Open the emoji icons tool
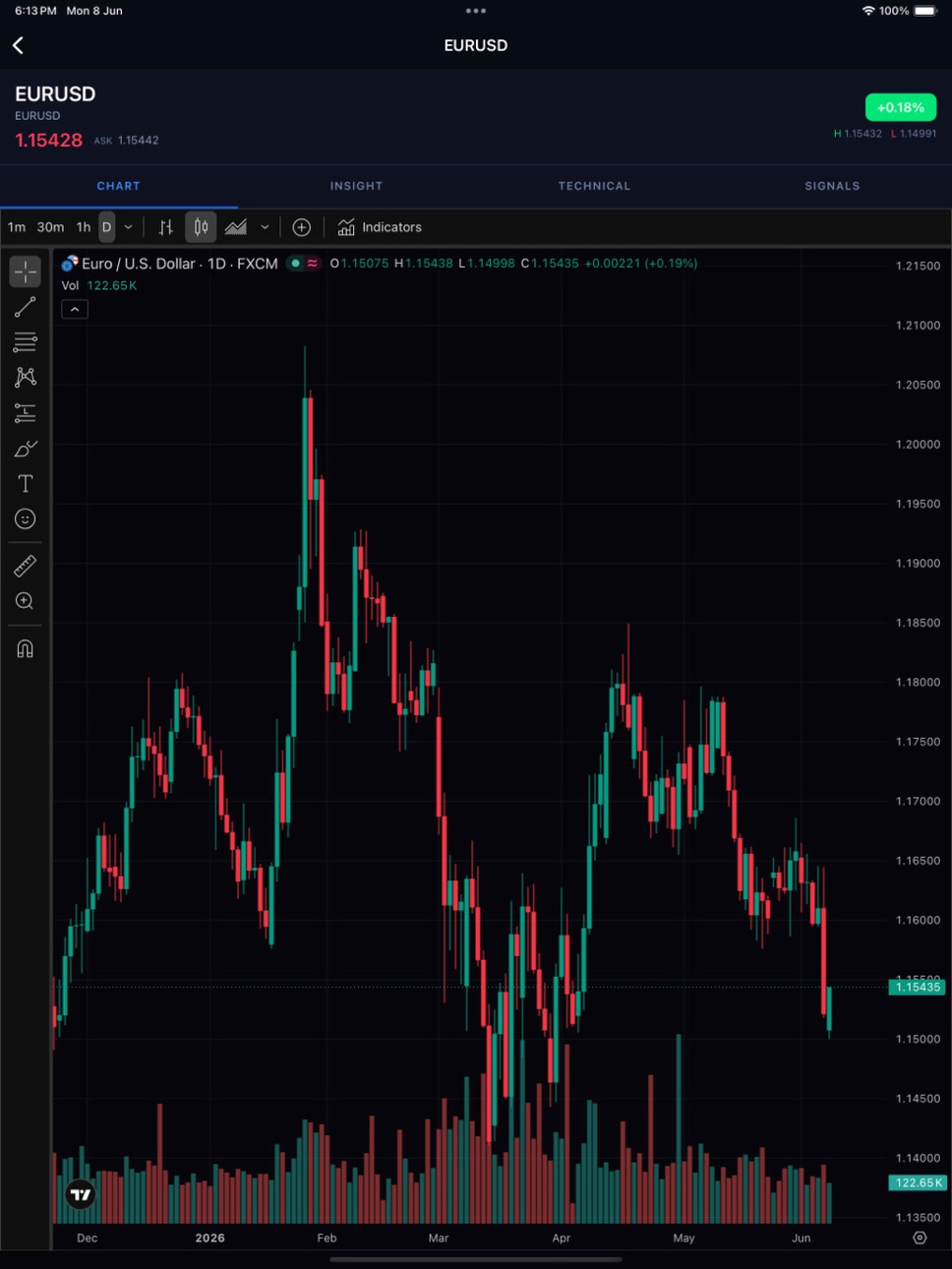This screenshot has height=1269, width=952. [25, 518]
